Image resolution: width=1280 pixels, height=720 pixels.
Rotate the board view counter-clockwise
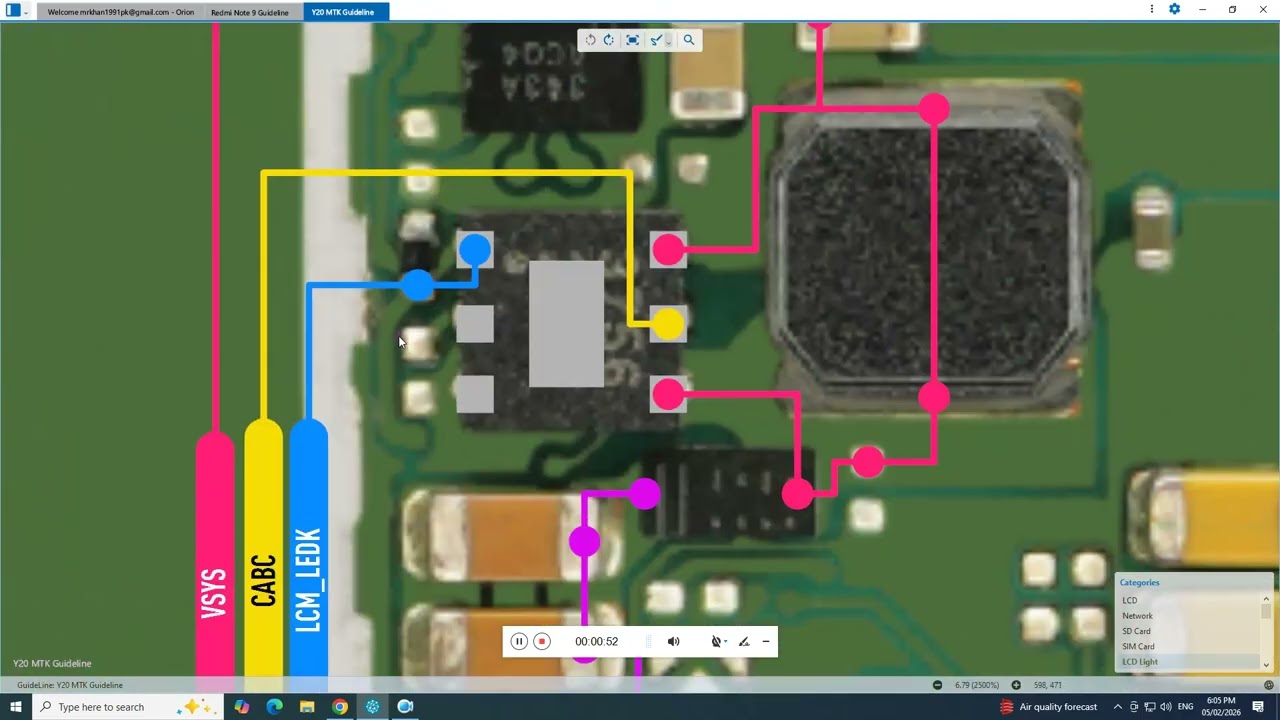[x=590, y=40]
